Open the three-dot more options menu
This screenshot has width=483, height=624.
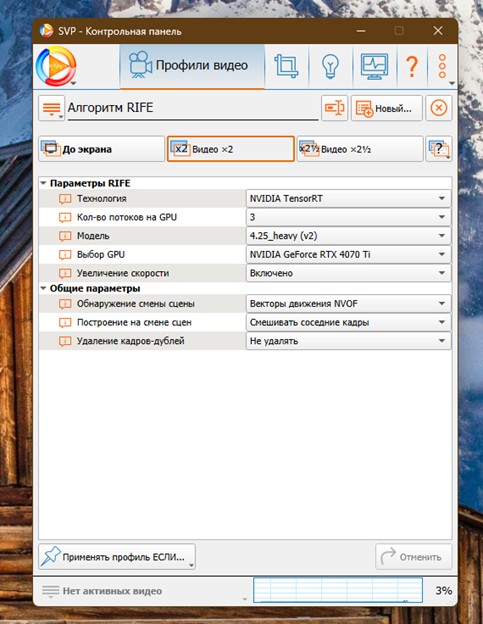442,66
